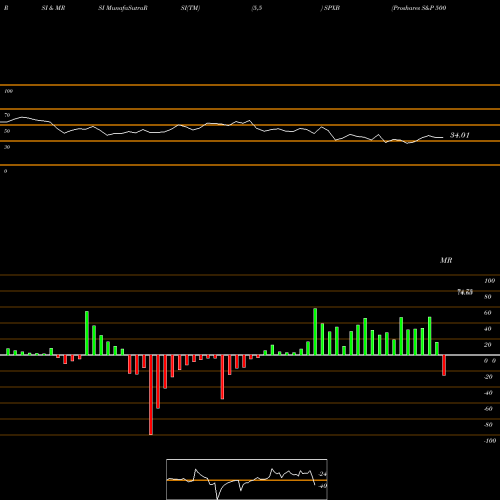500x500 pixels.
Task: Click the SI(TM) header label
Action: pyautogui.click(x=190, y=8)
